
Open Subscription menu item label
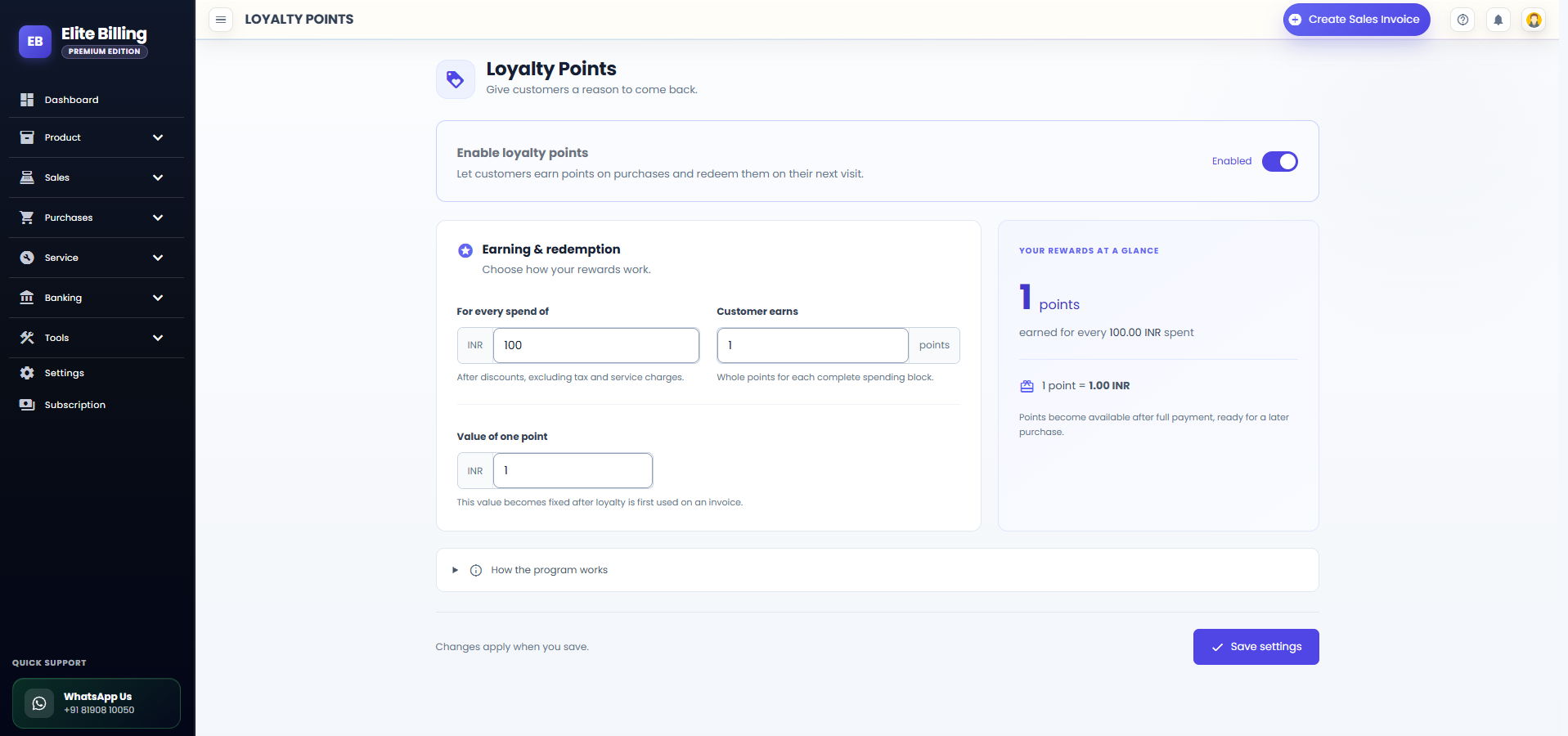tap(75, 405)
